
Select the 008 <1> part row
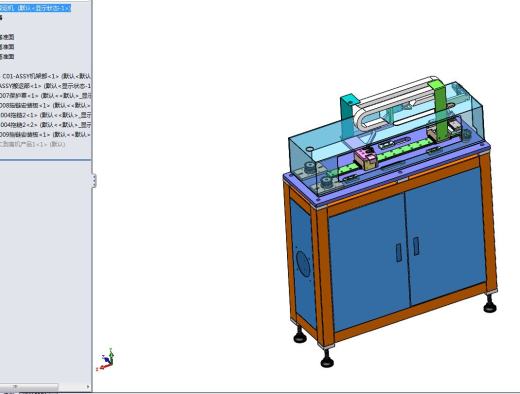(45, 105)
